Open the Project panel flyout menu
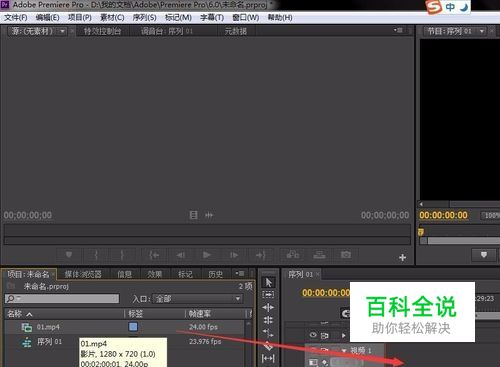This screenshot has height=367, width=500. click(x=240, y=273)
